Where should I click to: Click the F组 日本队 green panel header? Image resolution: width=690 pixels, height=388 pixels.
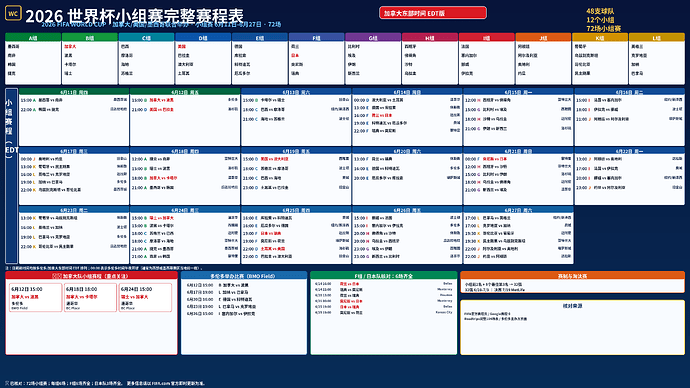[x=384, y=276]
